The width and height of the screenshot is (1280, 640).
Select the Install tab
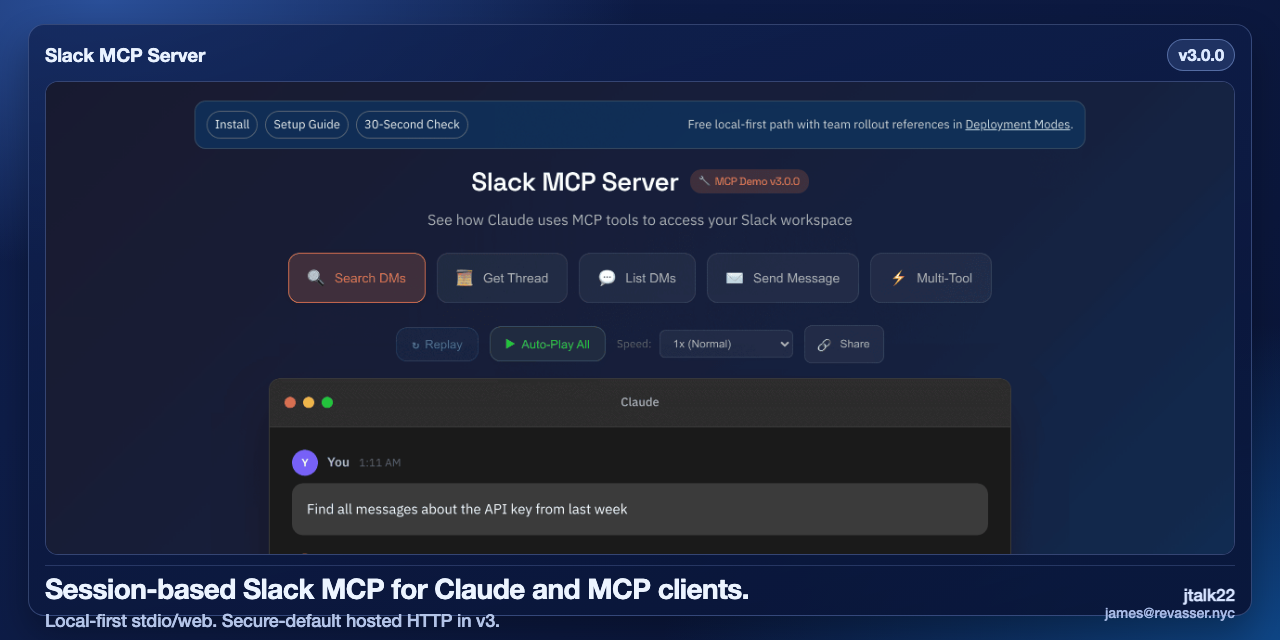click(x=231, y=124)
